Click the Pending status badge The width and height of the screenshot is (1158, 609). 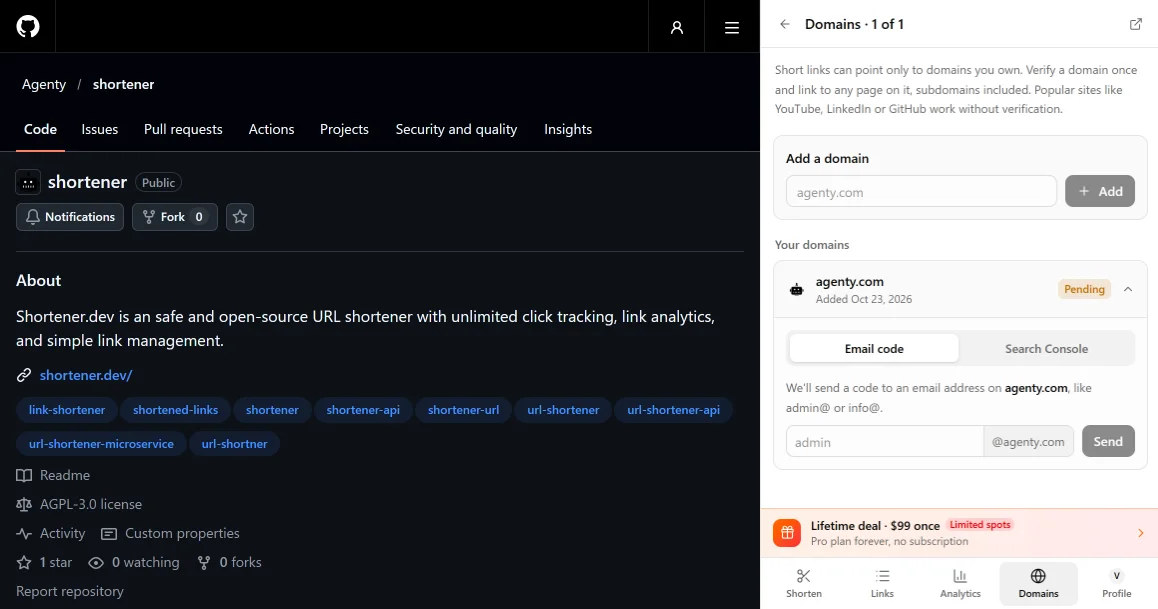pos(1084,289)
